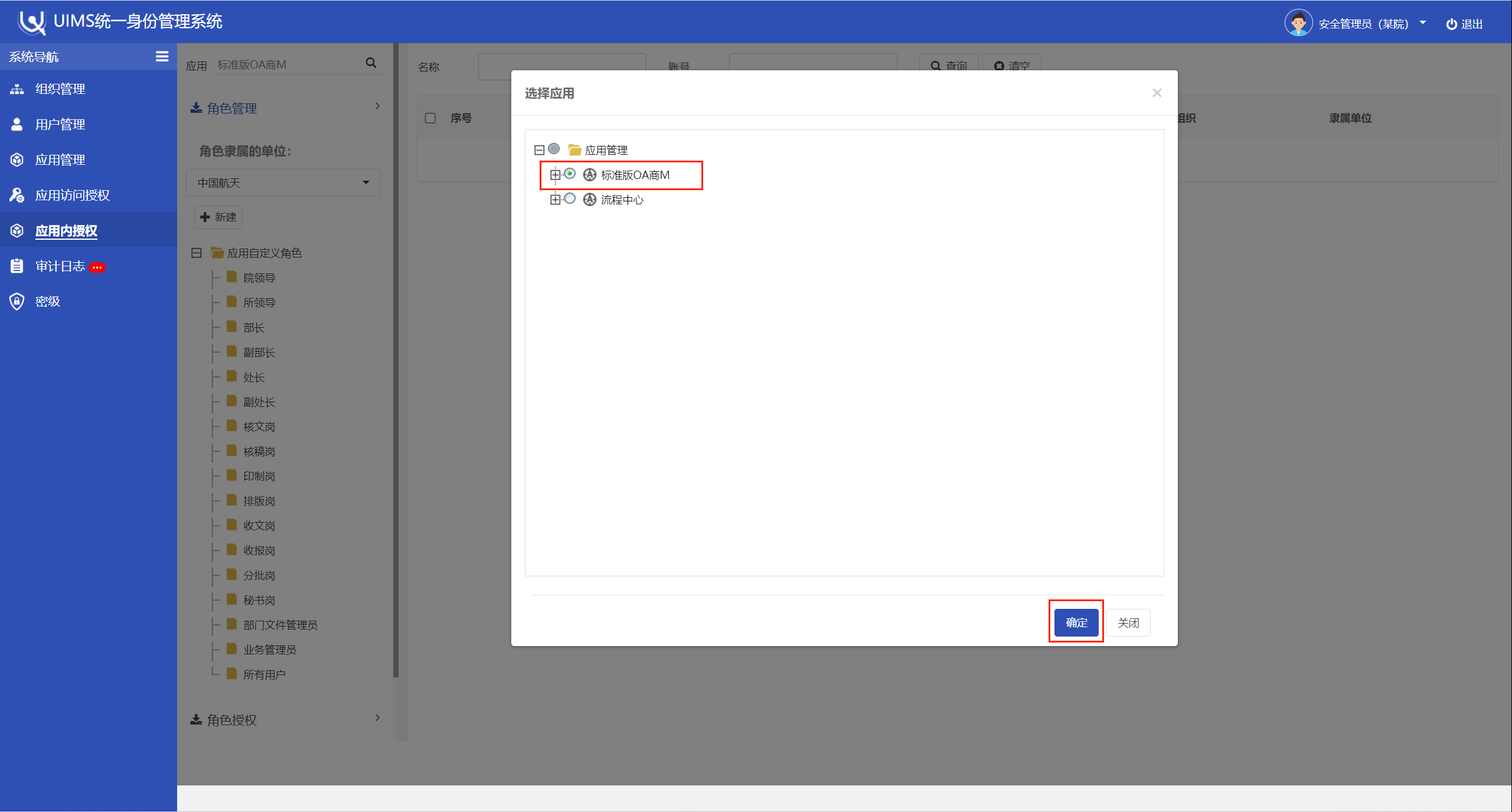1512x812 pixels.
Task: Click the 密级 shield icon
Action: coord(17,302)
